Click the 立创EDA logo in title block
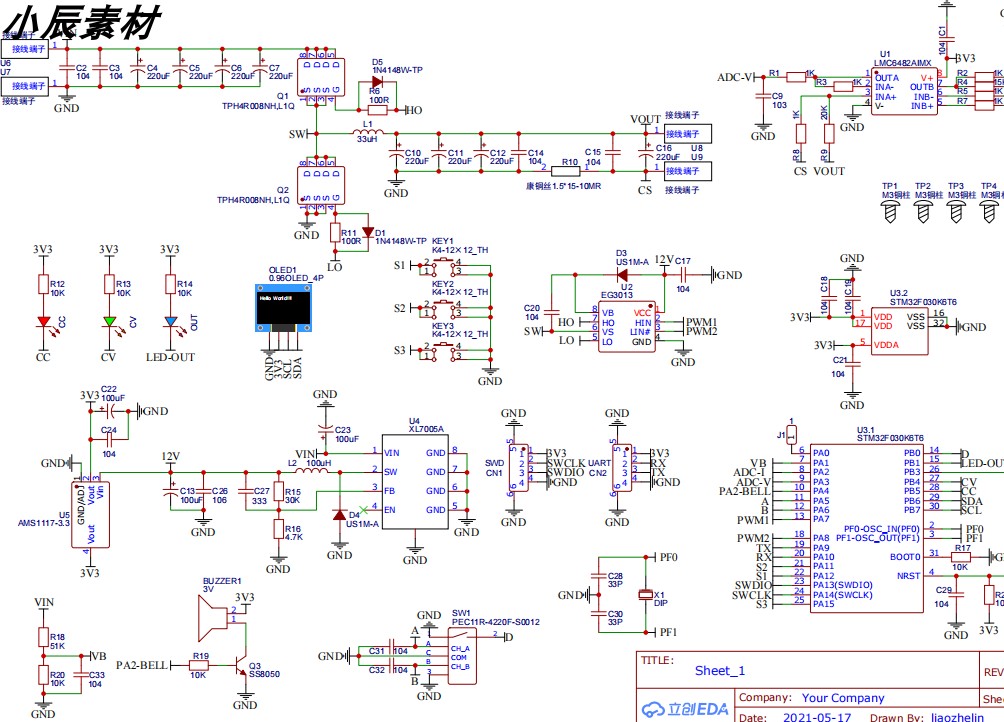 pos(686,709)
